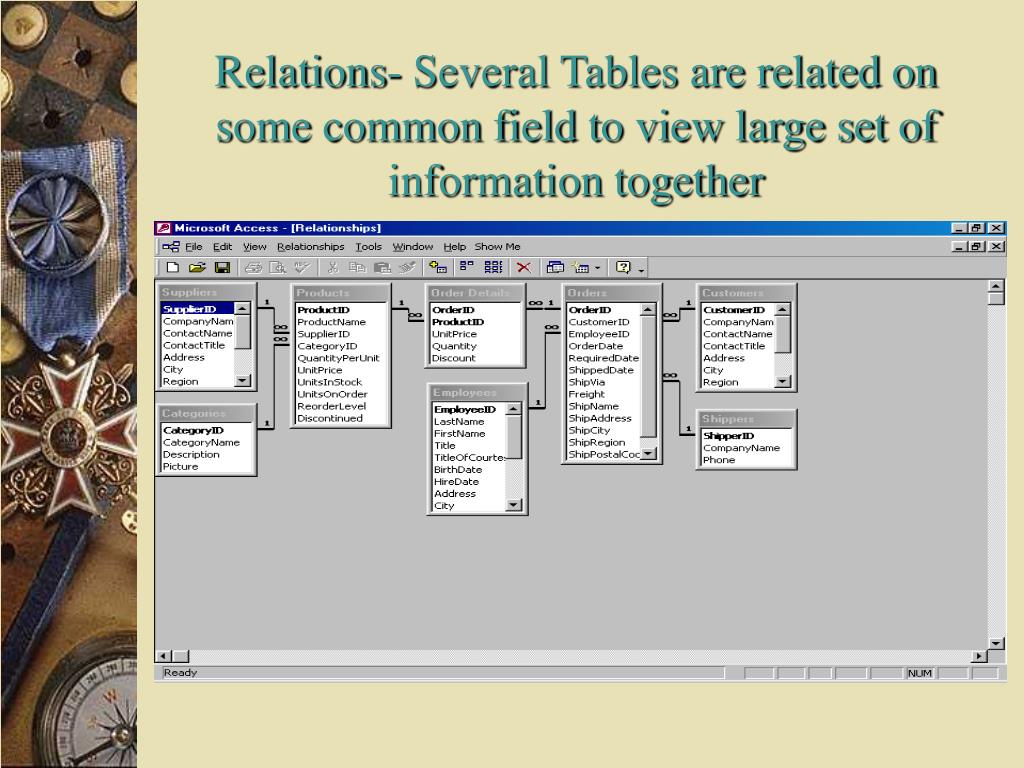Select the Order Details table title bar
Image resolution: width=1024 pixels, height=768 pixels.
pos(475,293)
